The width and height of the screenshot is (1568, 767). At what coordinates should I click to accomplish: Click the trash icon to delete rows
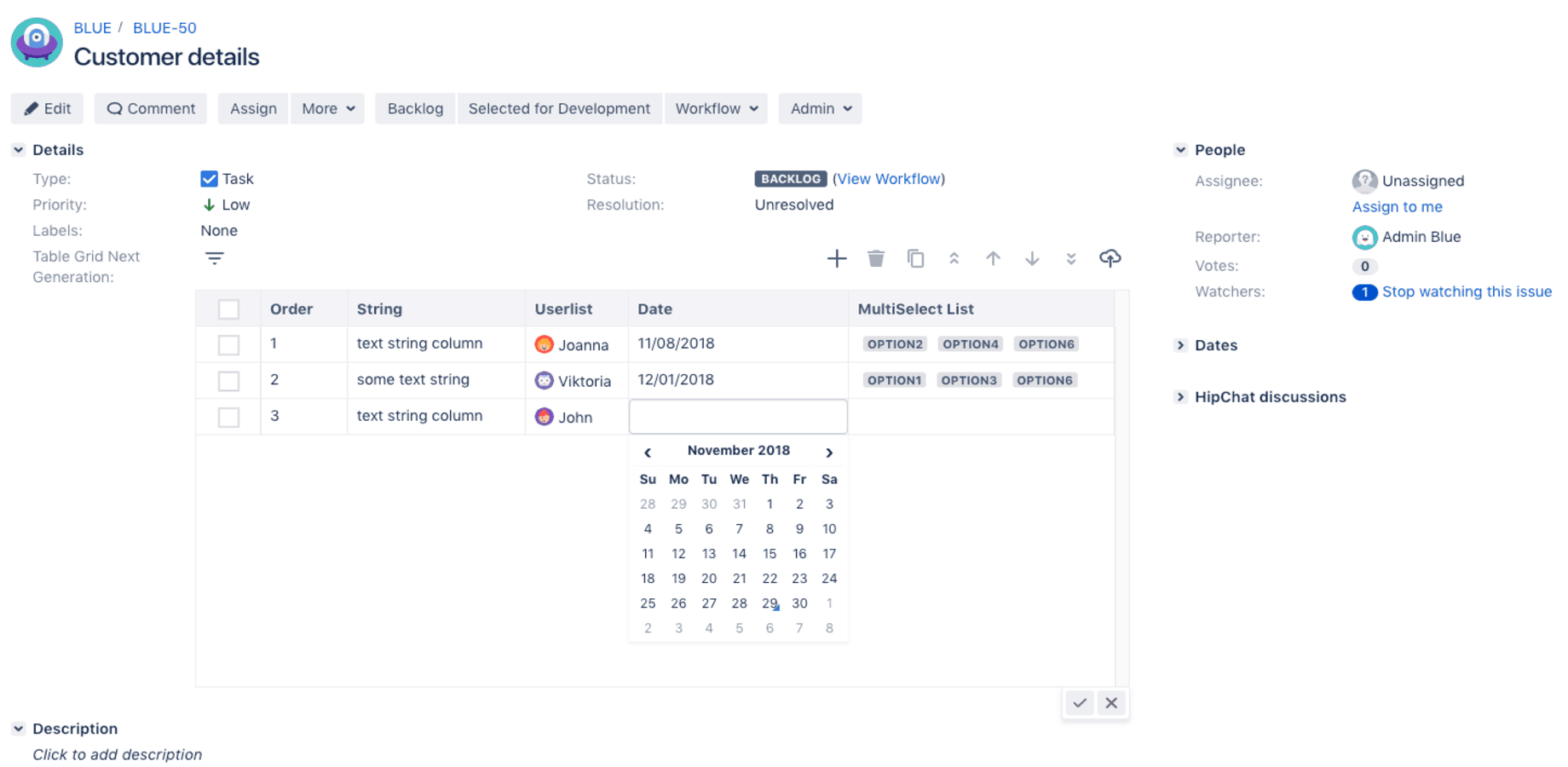tap(876, 258)
